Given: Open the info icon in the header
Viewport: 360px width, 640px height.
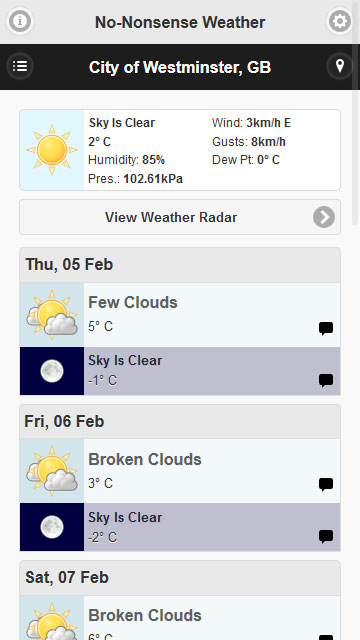Looking at the screenshot, I should click(20, 21).
